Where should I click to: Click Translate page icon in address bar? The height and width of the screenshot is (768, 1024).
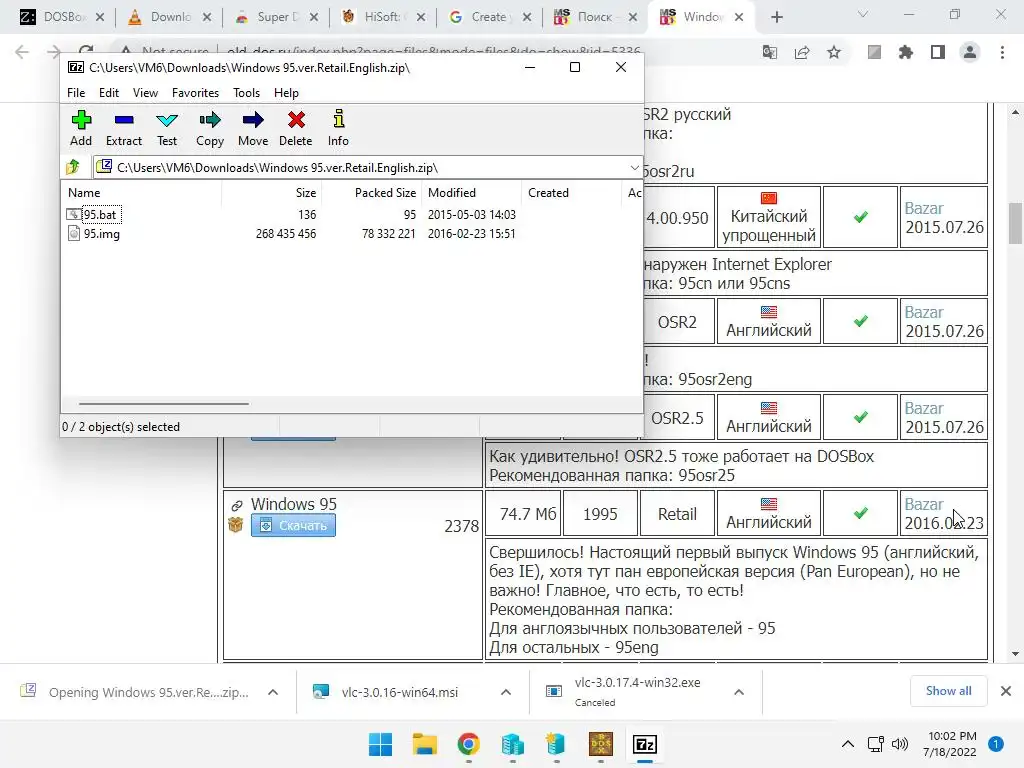[x=770, y=52]
